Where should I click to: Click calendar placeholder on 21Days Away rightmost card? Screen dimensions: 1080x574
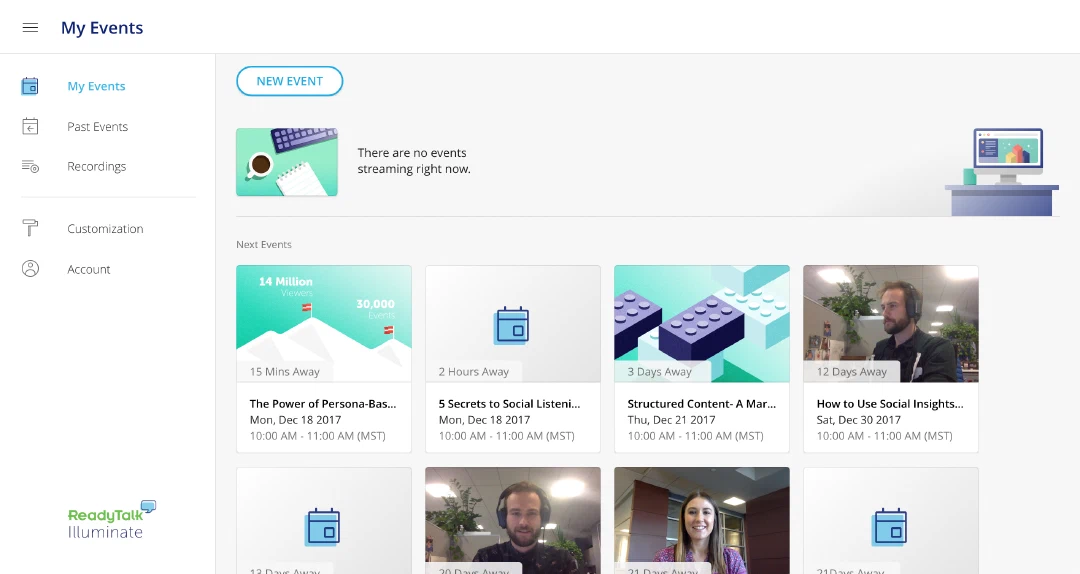point(890,527)
